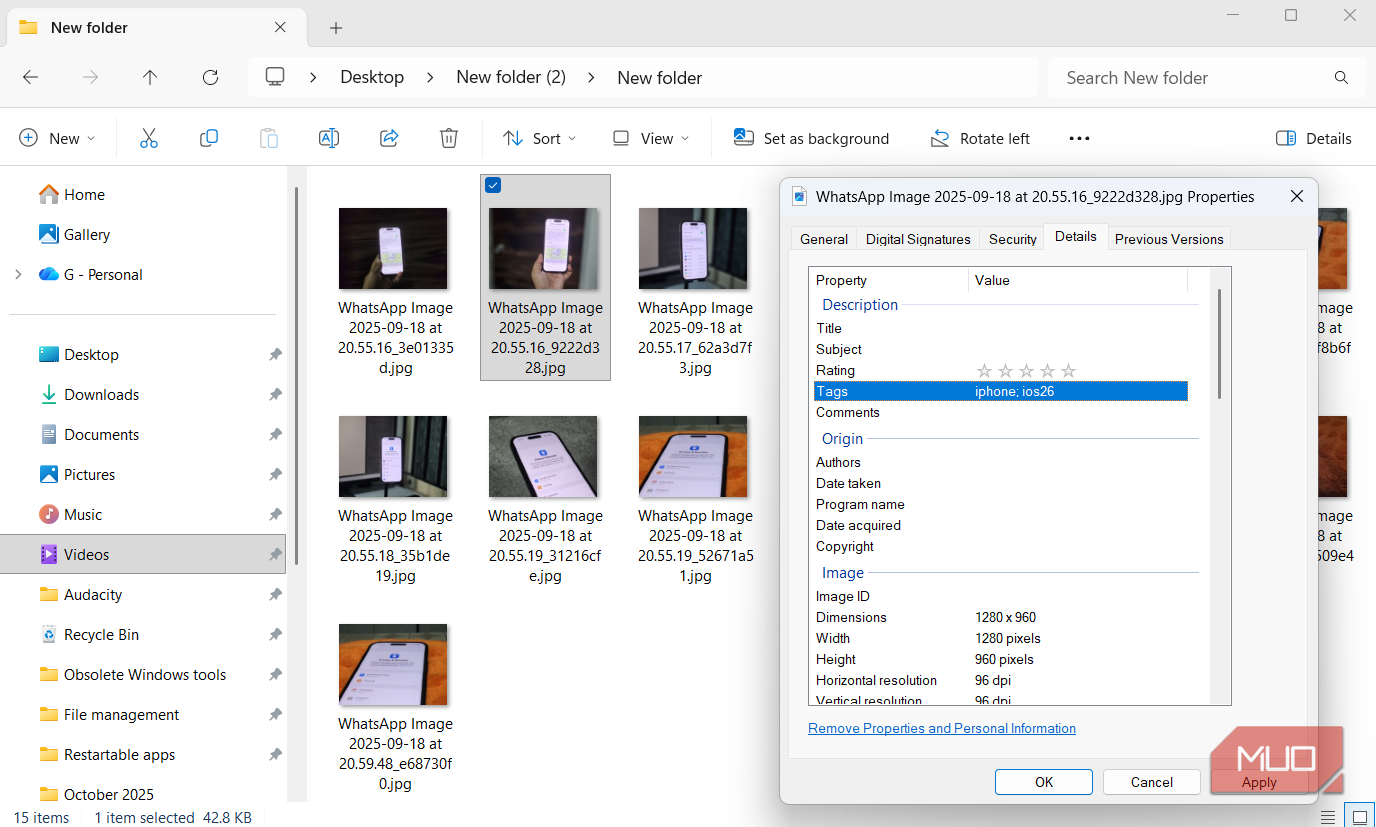Click the properties list vertical scrollbar
This screenshot has width=1376, height=827.
tap(1220, 345)
